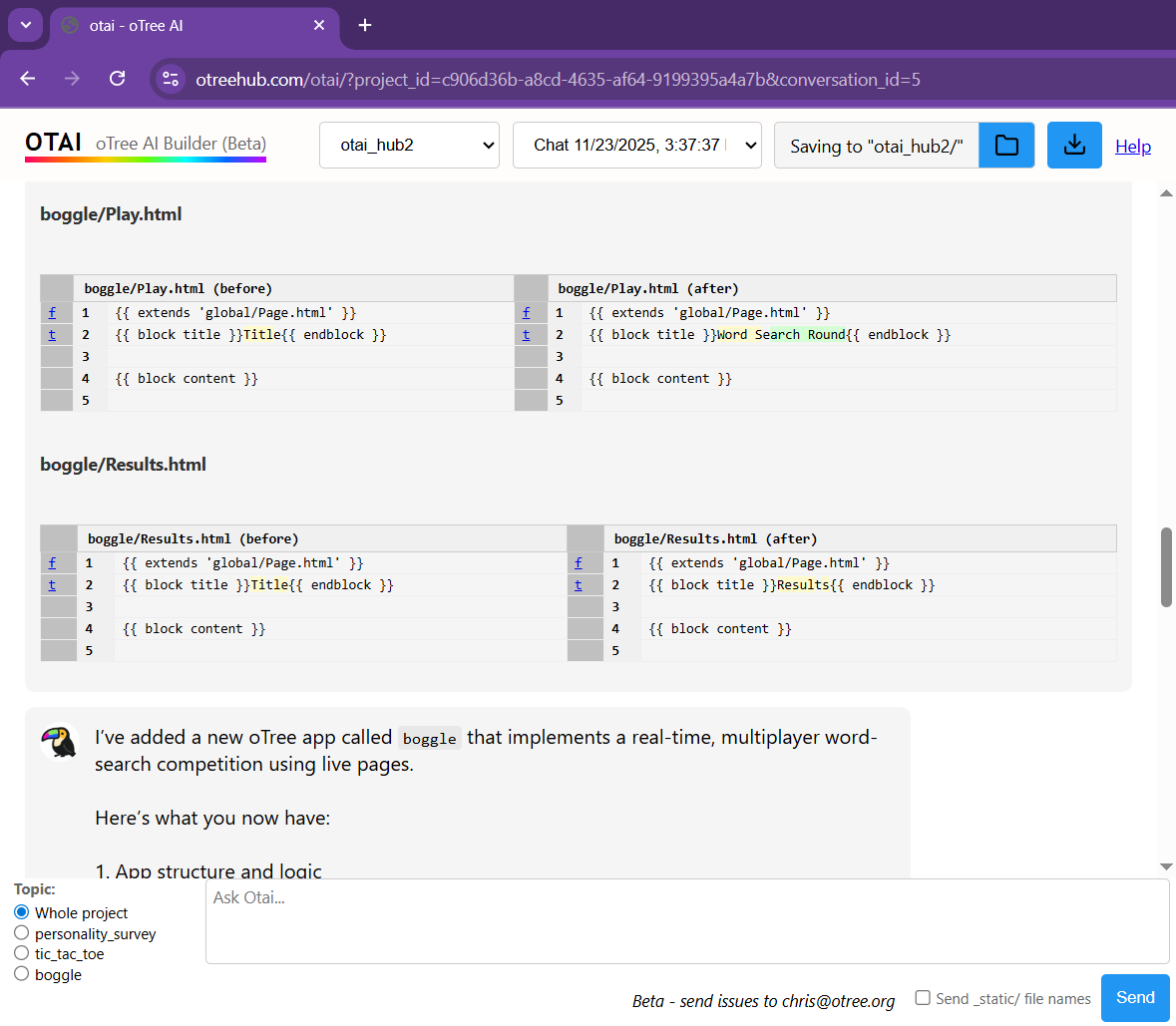Open new browser tab with plus icon
The width and height of the screenshot is (1176, 1026).
click(x=365, y=25)
